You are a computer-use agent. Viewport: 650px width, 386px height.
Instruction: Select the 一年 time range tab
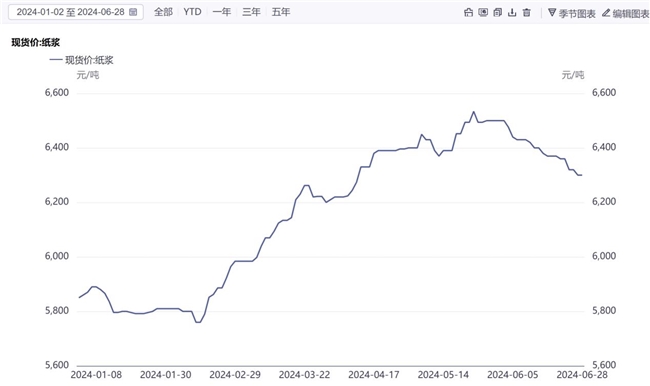(x=222, y=12)
